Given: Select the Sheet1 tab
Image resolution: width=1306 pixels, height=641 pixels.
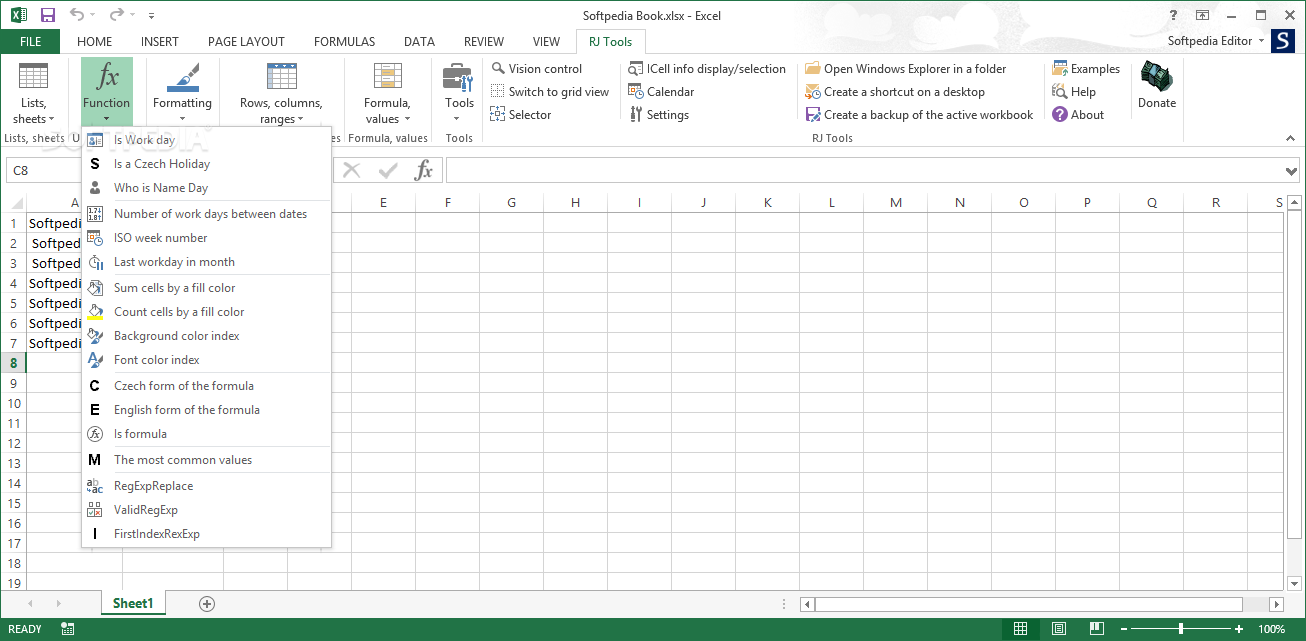Looking at the screenshot, I should click(133, 603).
